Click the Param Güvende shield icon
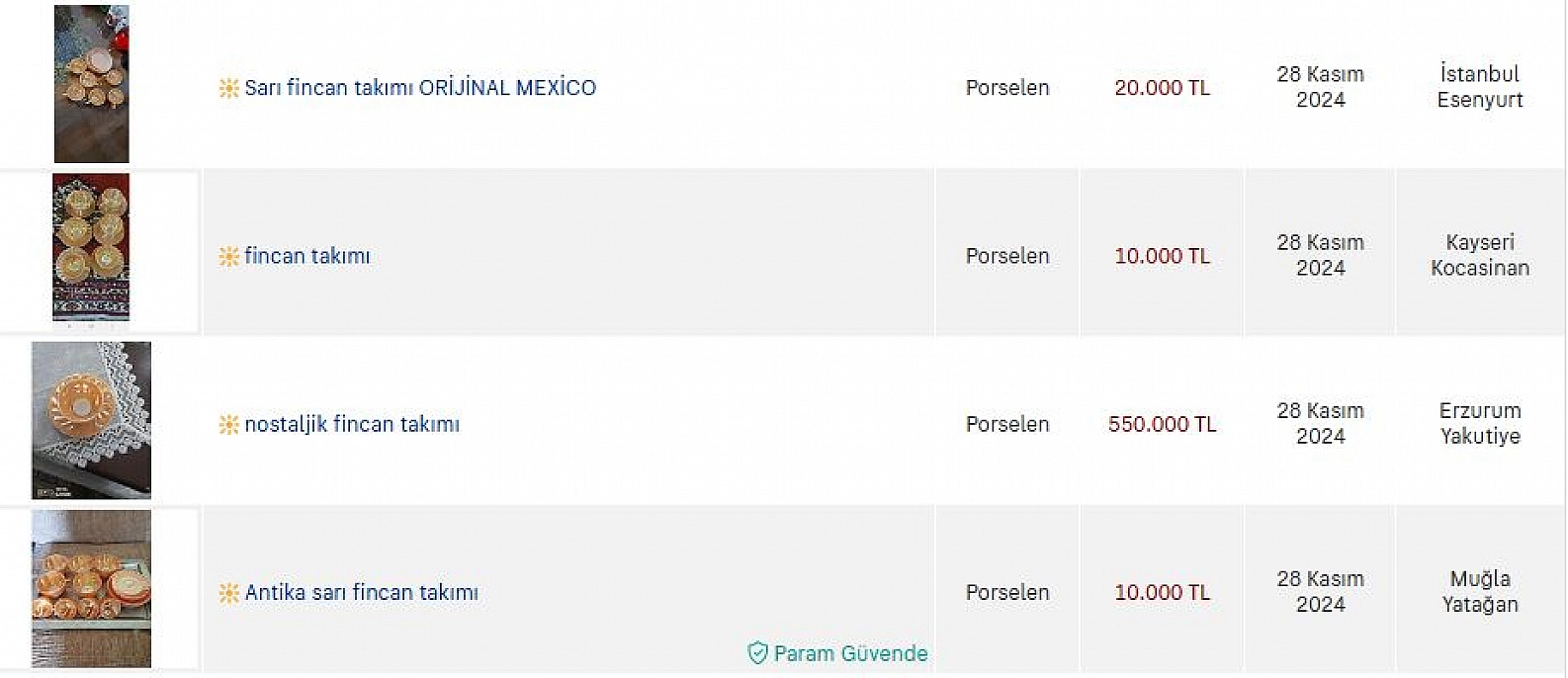Image resolution: width=1568 pixels, height=678 pixels. point(758,653)
